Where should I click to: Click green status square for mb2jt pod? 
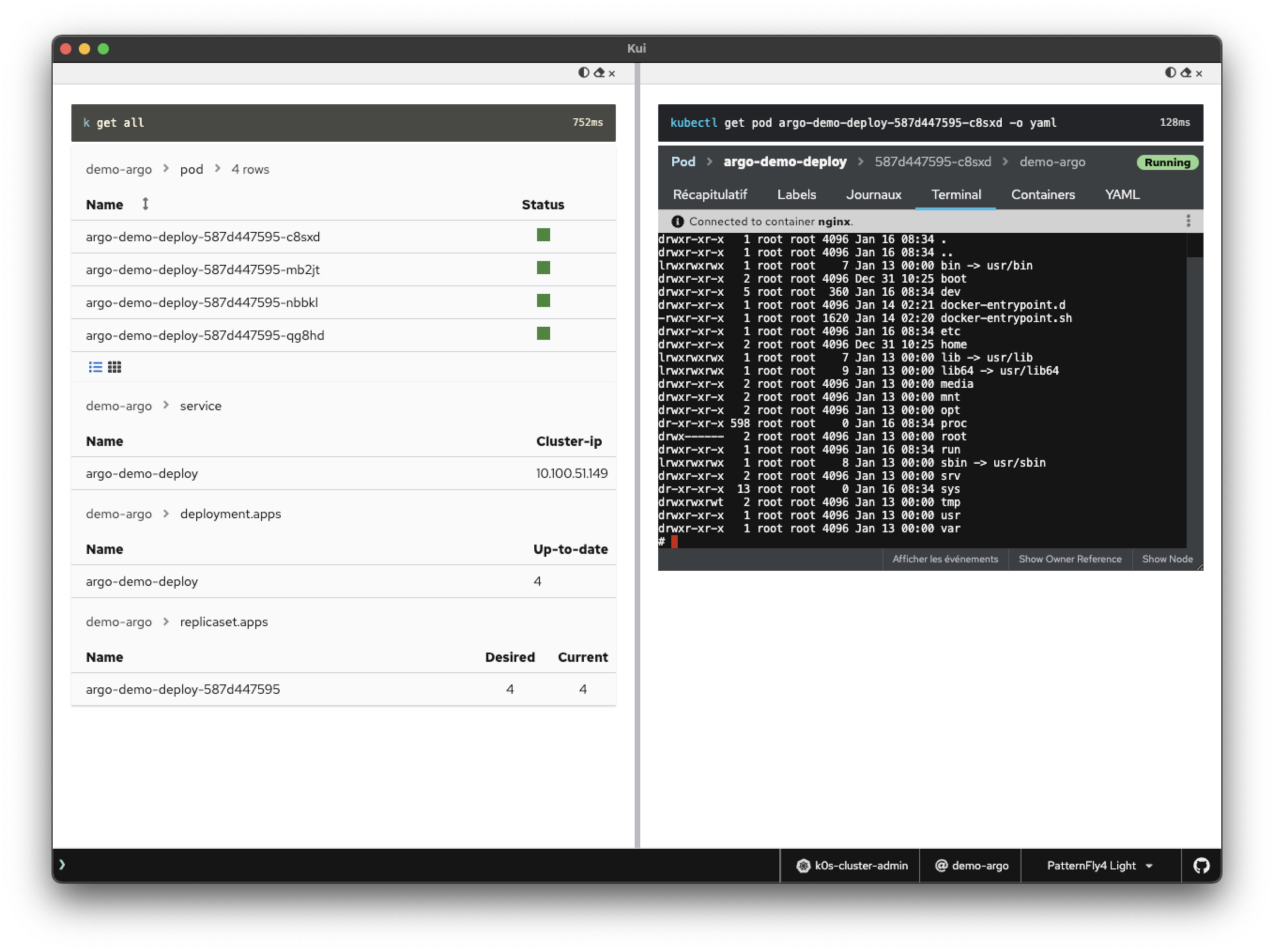[x=543, y=268]
